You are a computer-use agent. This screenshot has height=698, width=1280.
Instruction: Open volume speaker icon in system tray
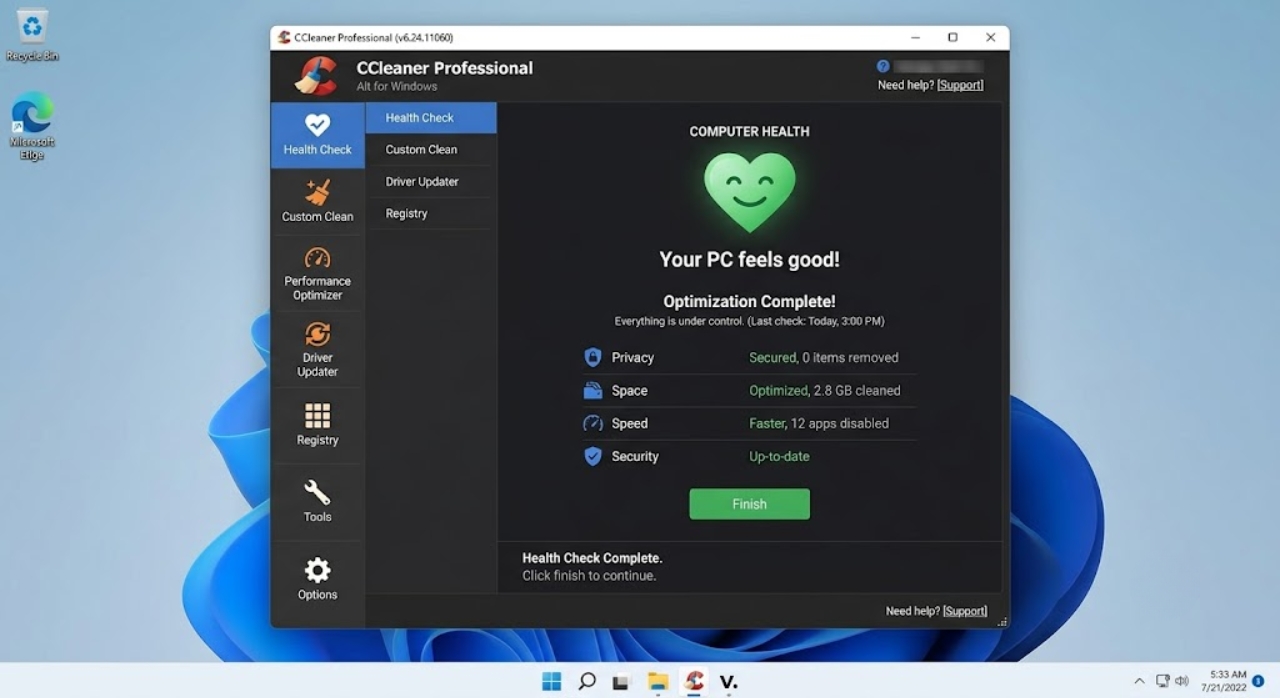[1181, 681]
